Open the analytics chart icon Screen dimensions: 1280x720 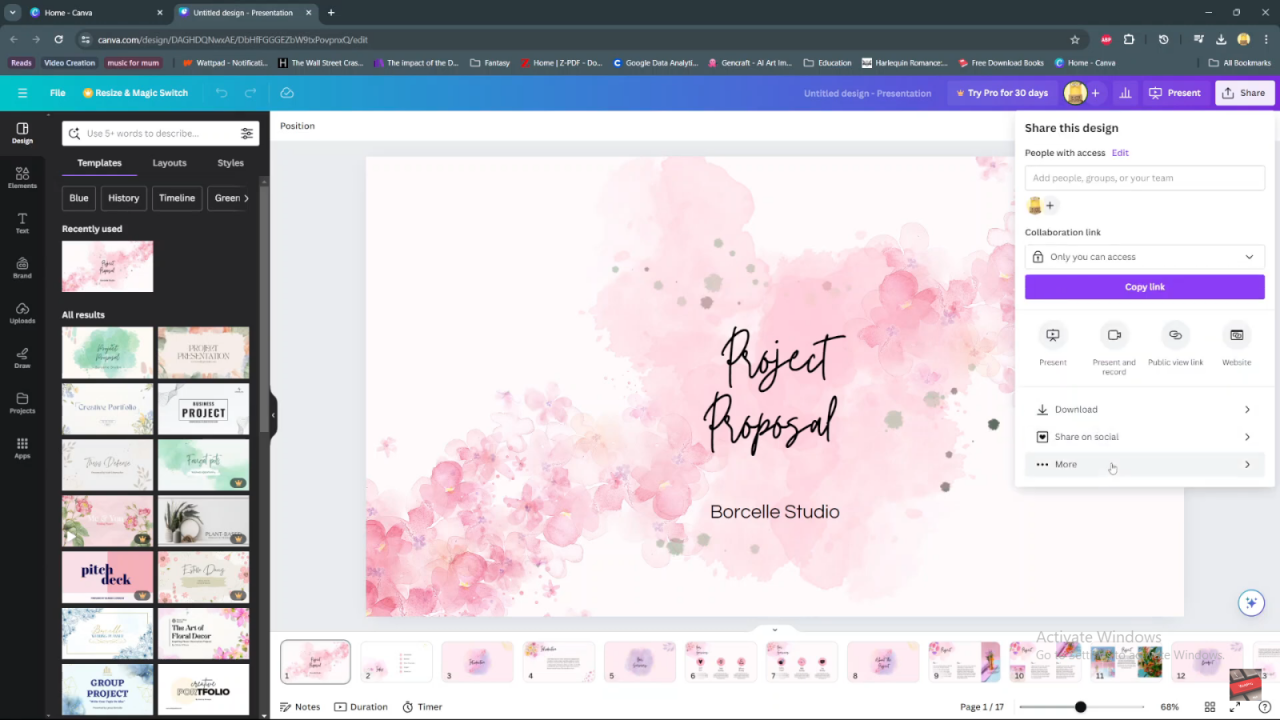click(1125, 93)
